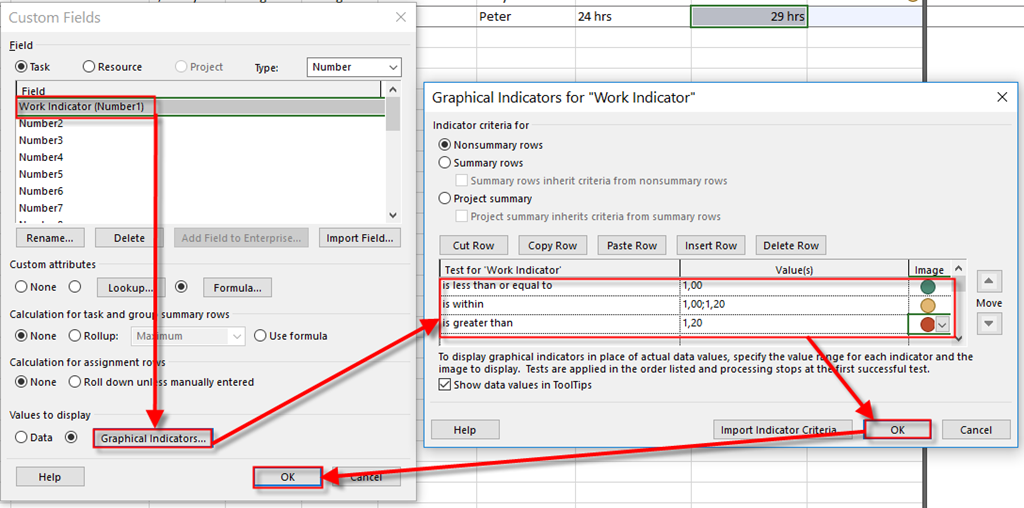Click the red indicator image for 'is greater than'
The image size is (1024, 508).
927,324
